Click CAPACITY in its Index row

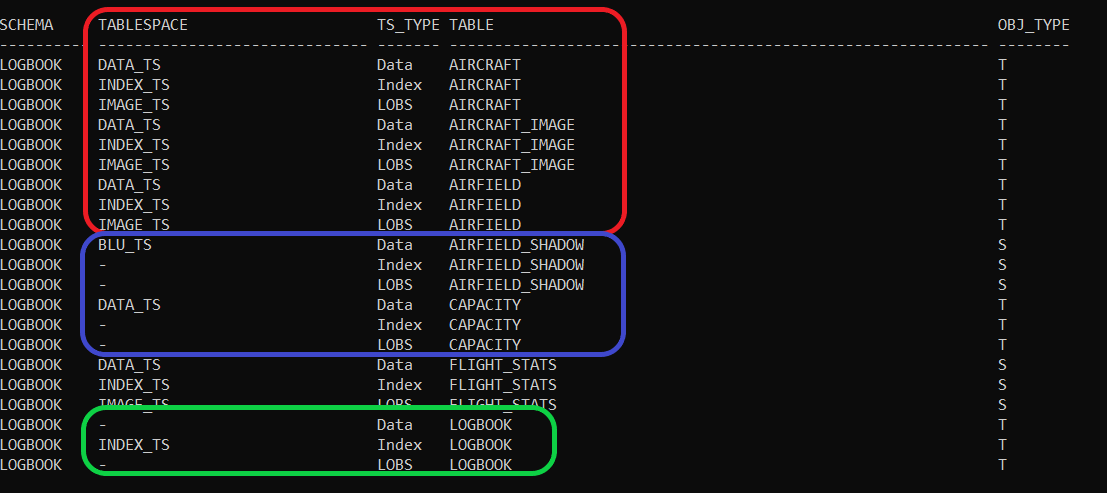[484, 325]
